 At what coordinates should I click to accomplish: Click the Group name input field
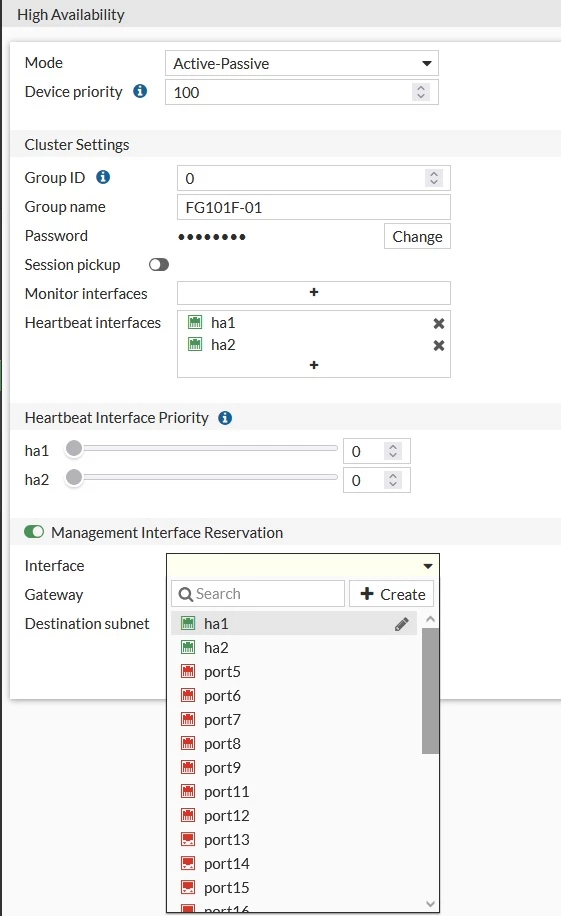pyautogui.click(x=314, y=207)
